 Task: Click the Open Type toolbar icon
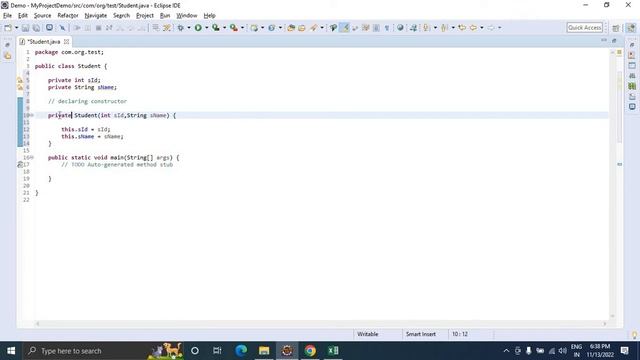(291, 28)
